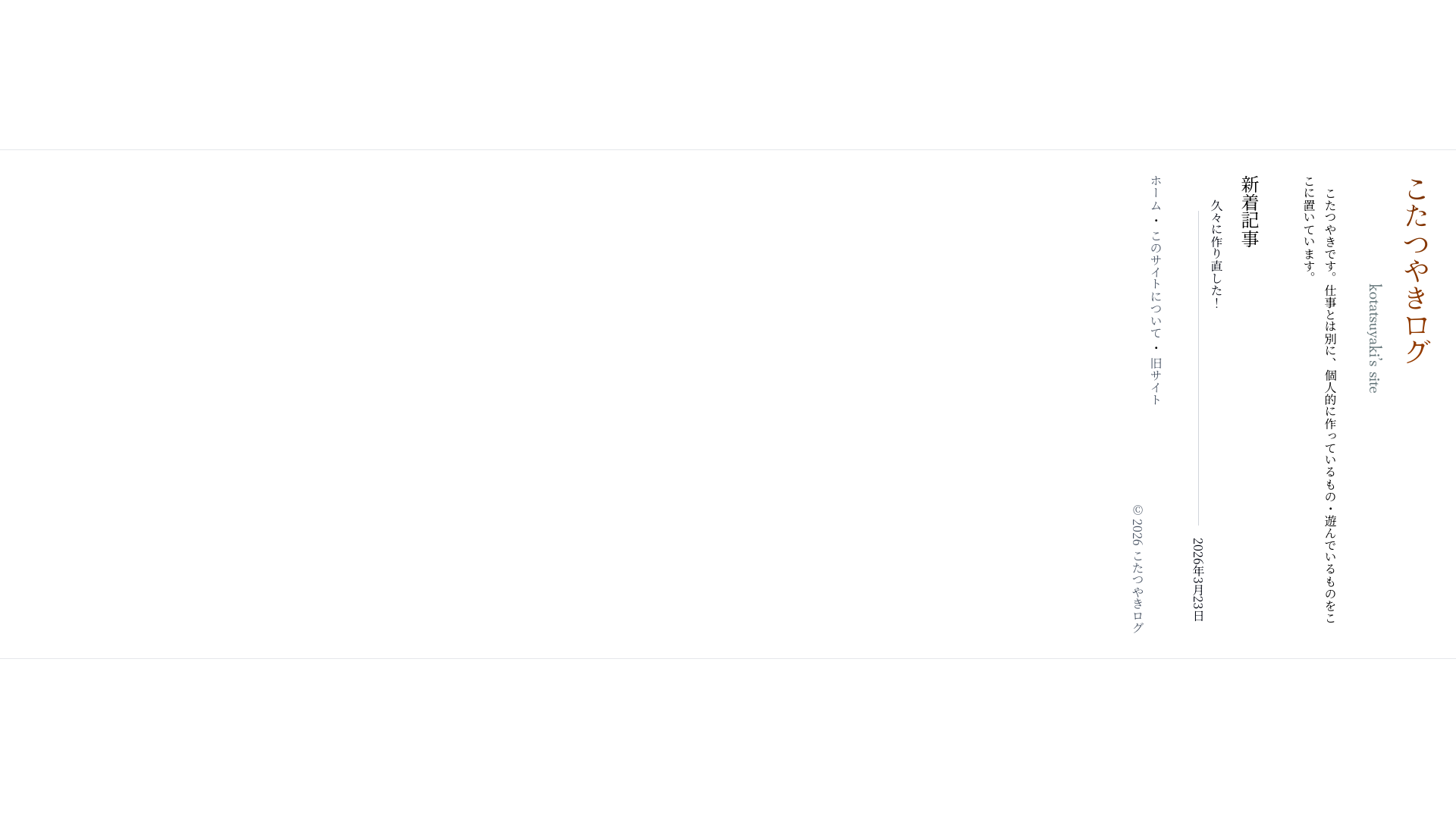Click the 新着記事 section heading
This screenshot has height=819, width=1456.
[x=1250, y=212]
